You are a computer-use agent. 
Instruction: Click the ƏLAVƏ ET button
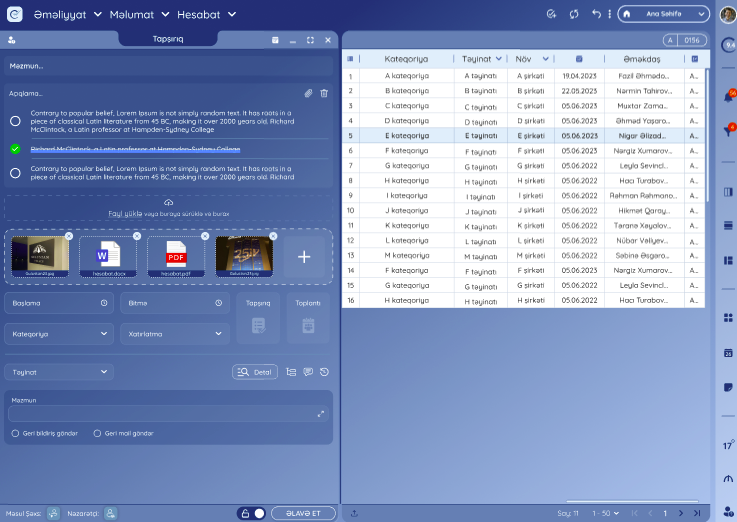tap(303, 513)
